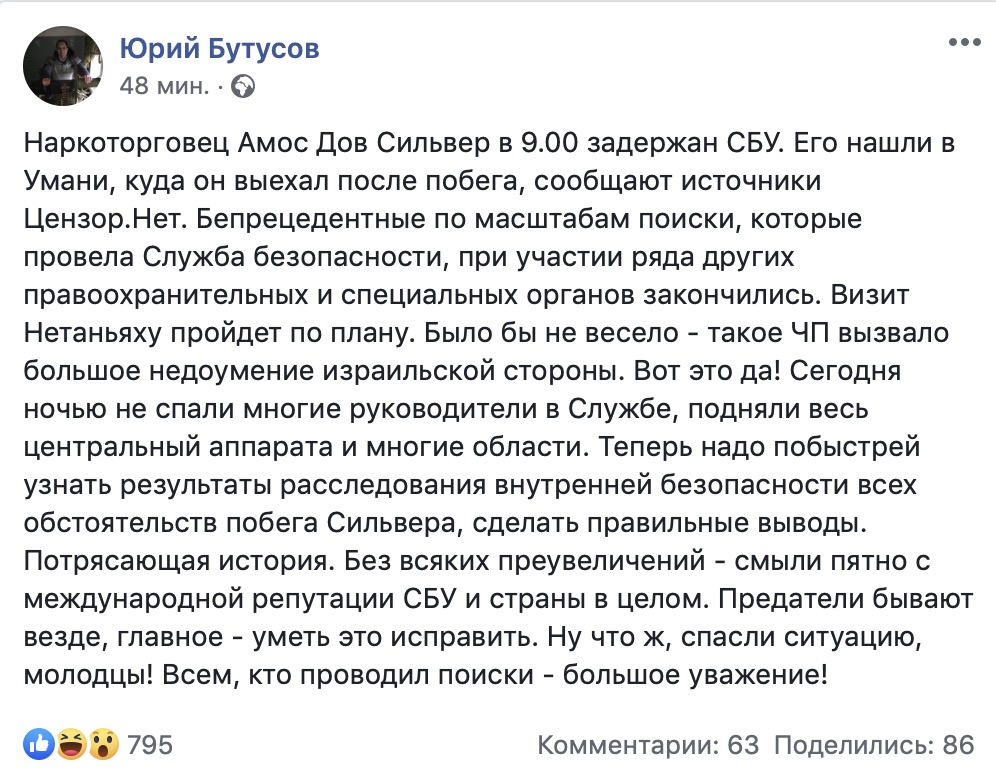This screenshot has height=780, width=996.
Task: Click the blue Like reaction icon
Action: [x=39, y=744]
